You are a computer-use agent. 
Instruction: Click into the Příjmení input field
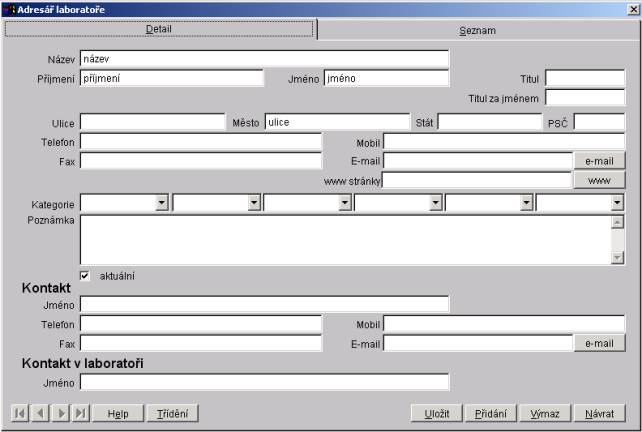tap(170, 78)
